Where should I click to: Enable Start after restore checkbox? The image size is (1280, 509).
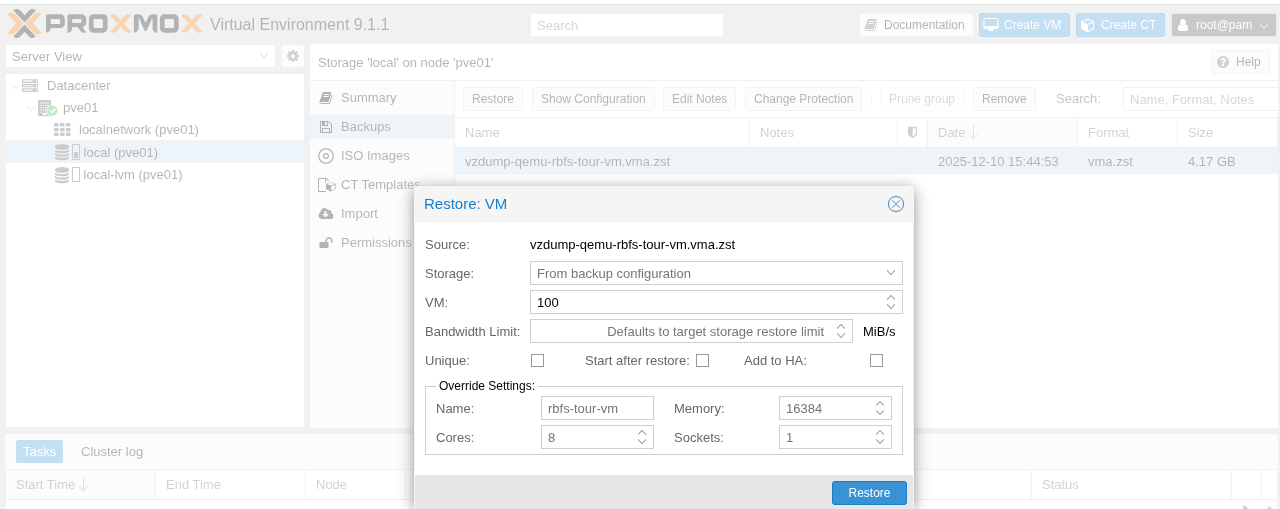click(702, 360)
